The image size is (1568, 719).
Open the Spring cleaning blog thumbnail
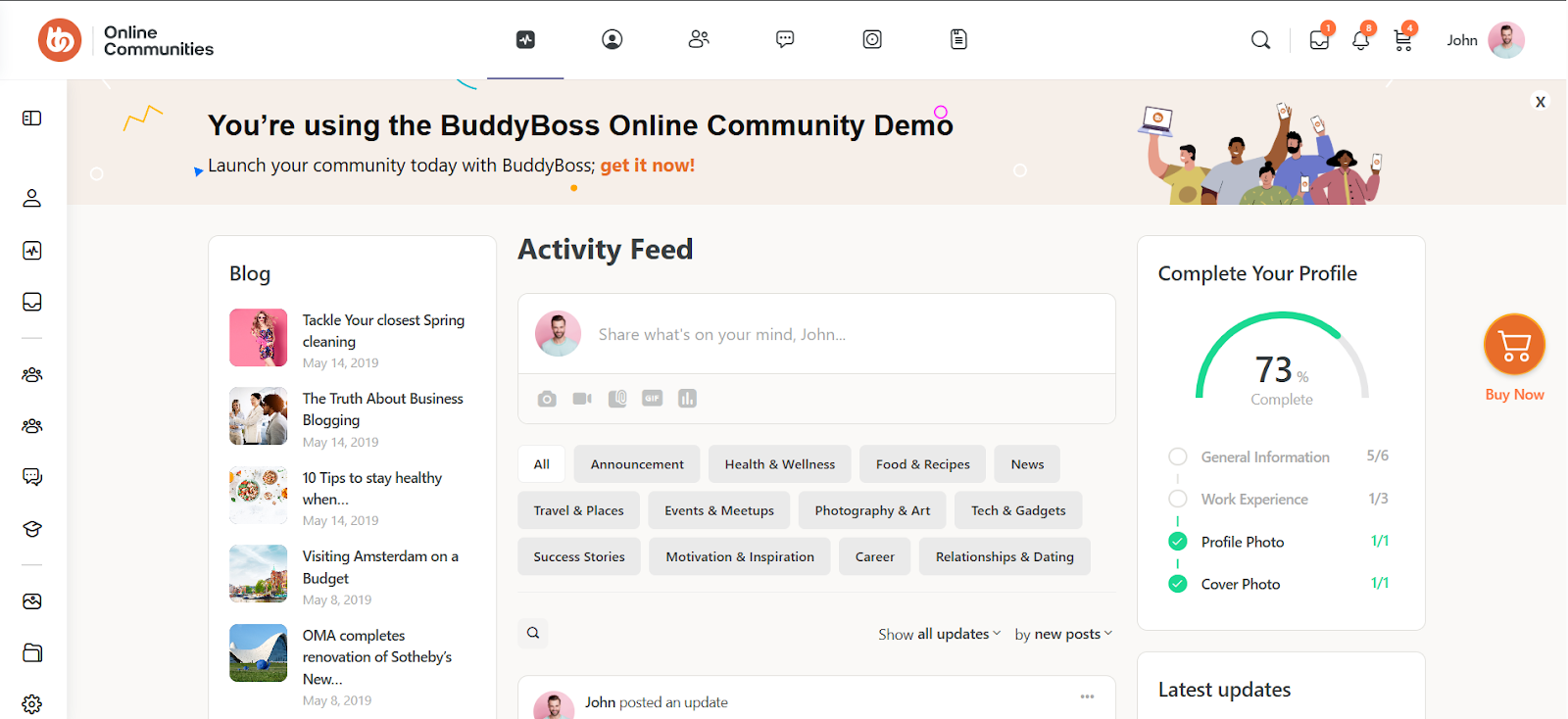[x=259, y=338]
